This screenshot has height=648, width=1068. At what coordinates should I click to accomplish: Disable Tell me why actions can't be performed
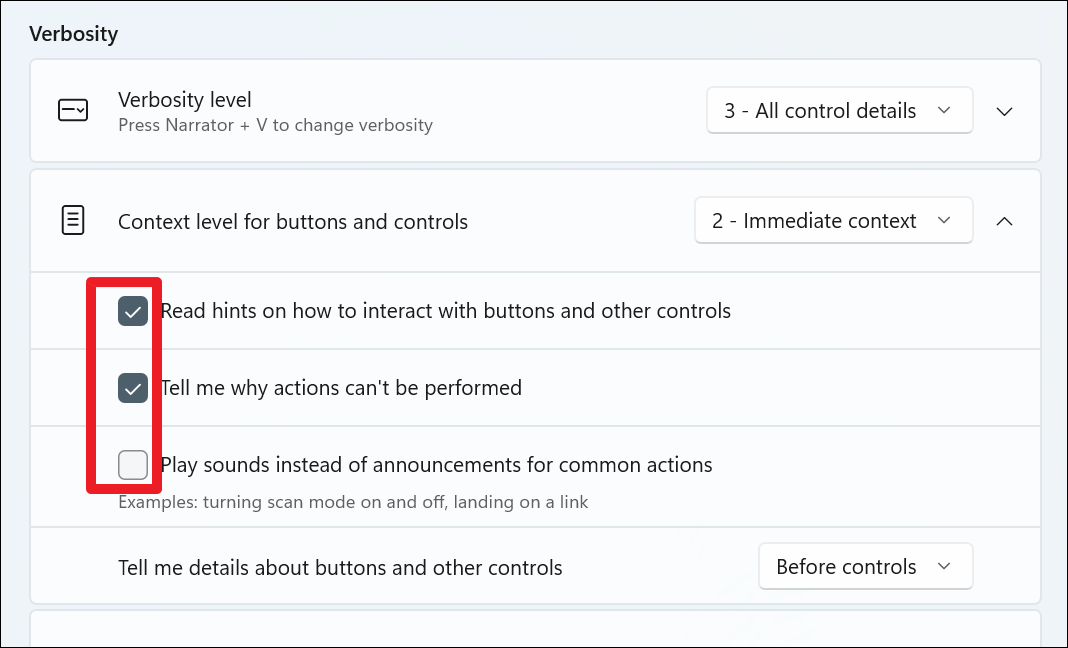click(133, 388)
